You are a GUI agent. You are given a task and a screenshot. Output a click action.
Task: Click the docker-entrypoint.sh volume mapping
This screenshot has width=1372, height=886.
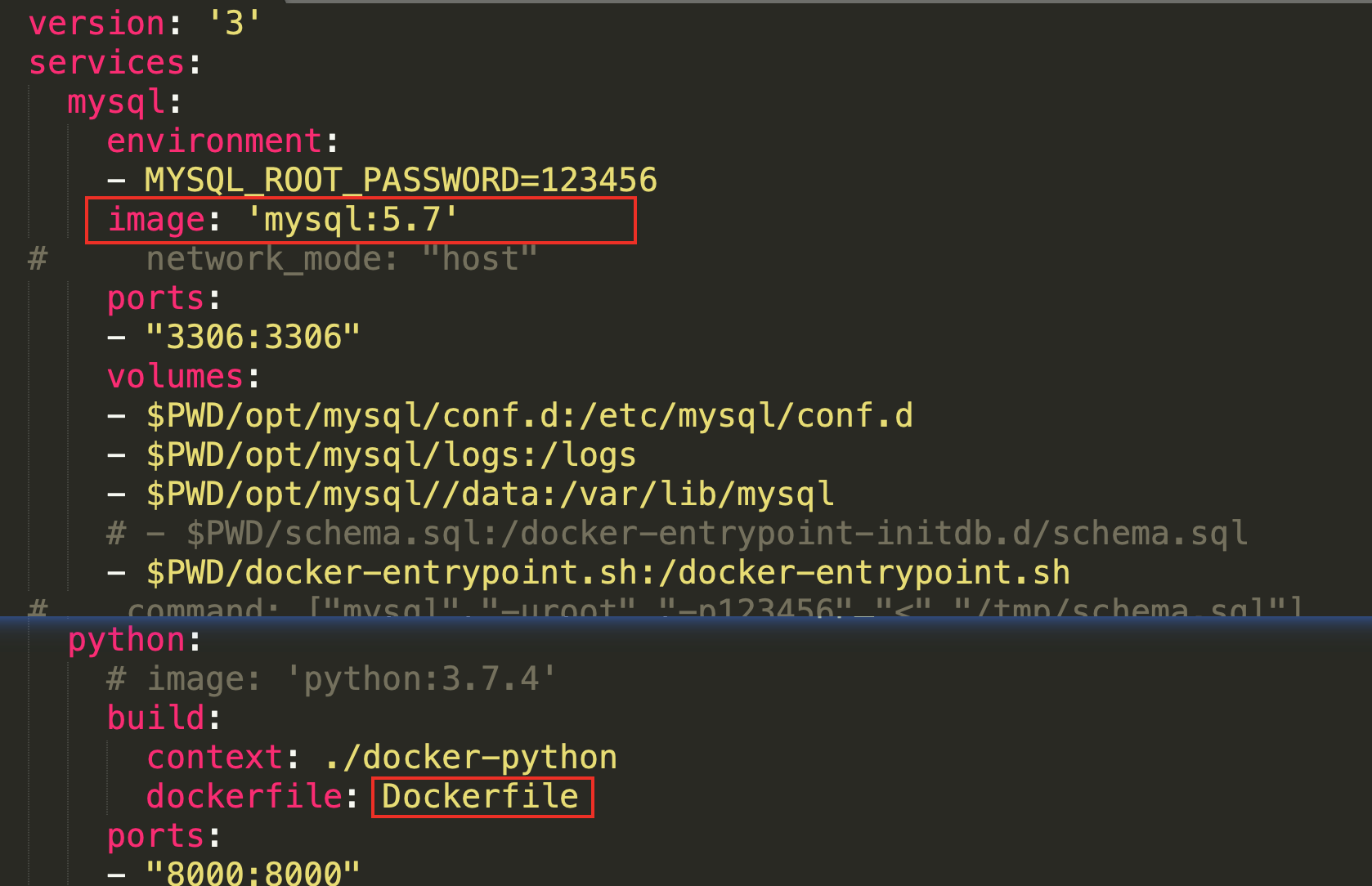point(608,573)
